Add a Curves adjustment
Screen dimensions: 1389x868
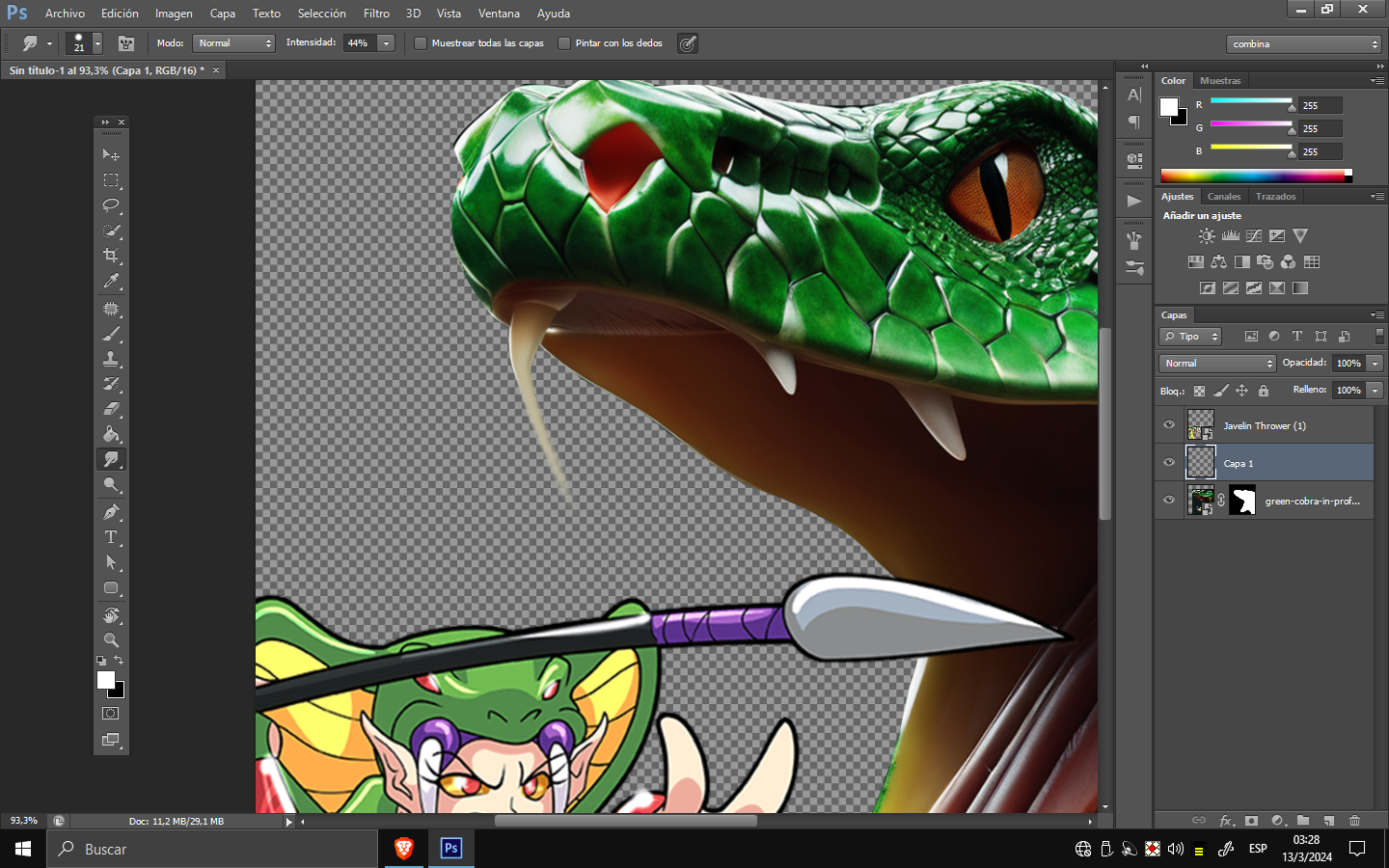1254,235
